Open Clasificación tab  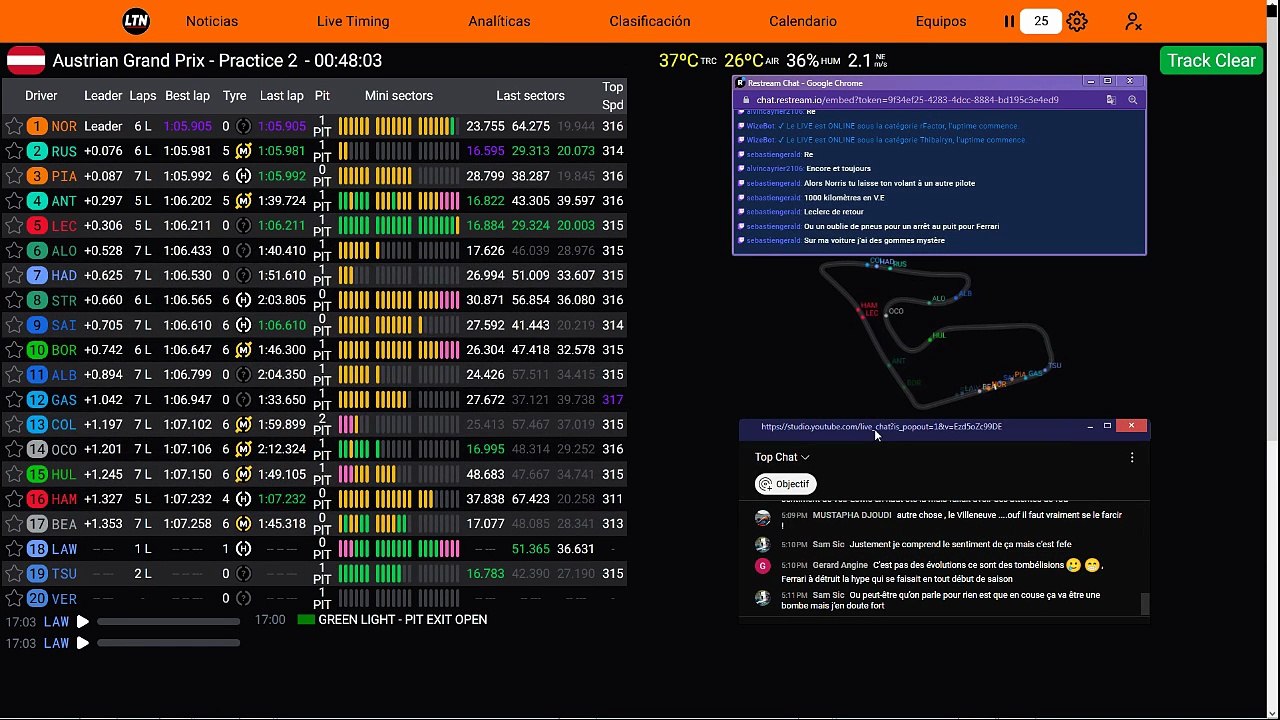tap(650, 21)
